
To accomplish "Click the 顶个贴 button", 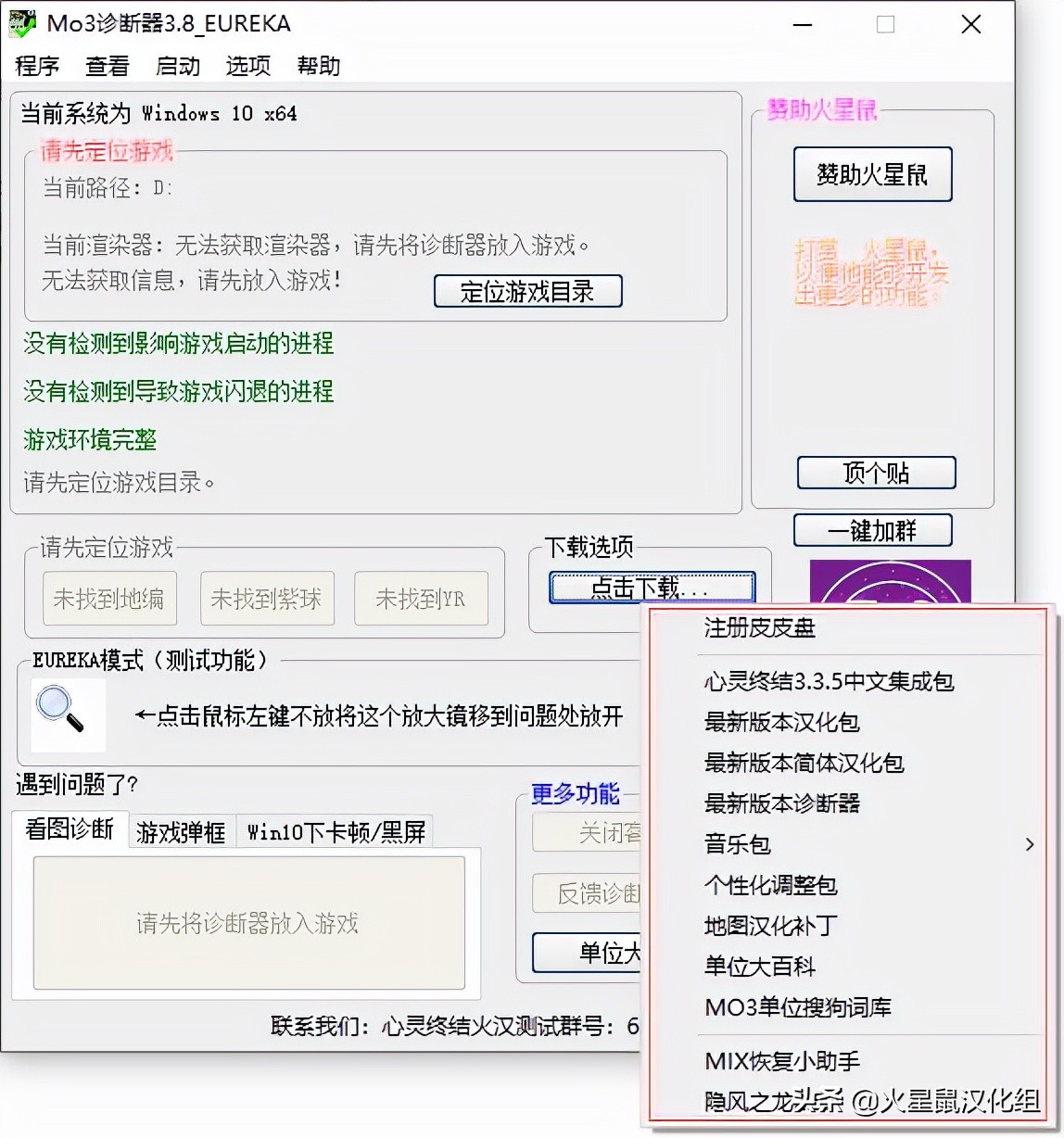I will [875, 473].
